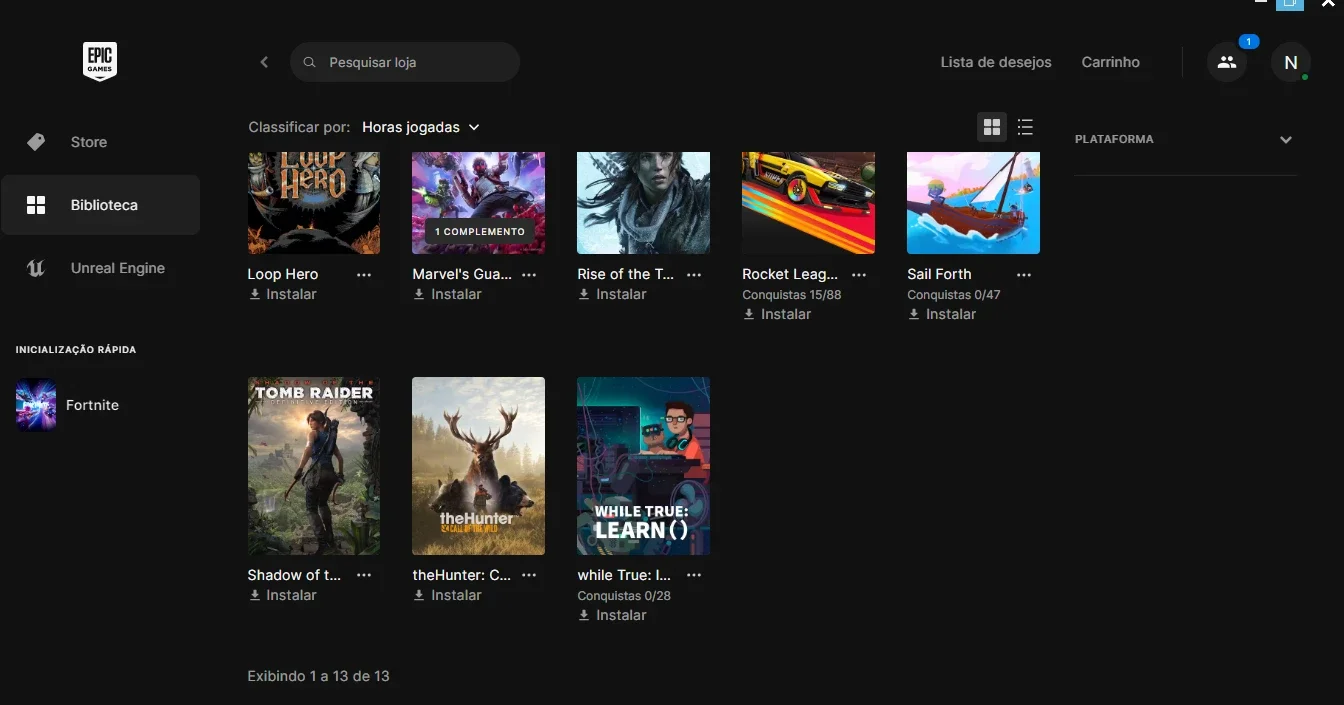The width and height of the screenshot is (1344, 705).
Task: Click Conquistas 0/47 under Sail Forth
Action: (954, 295)
